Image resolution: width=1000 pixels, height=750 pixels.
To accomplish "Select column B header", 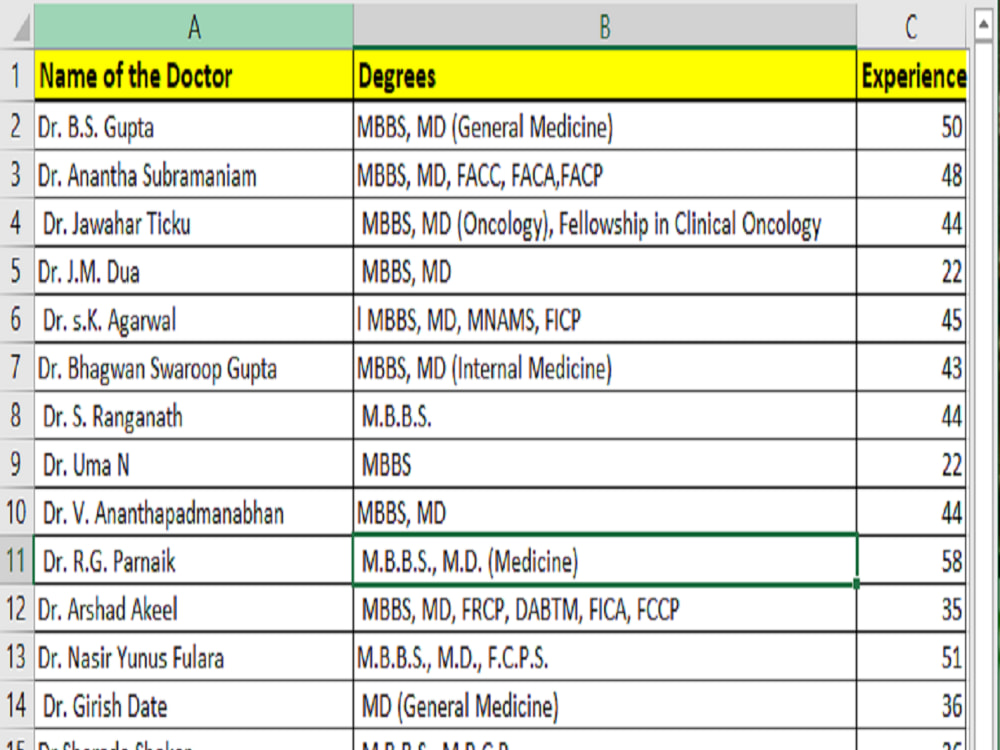I will pyautogui.click(x=605, y=27).
